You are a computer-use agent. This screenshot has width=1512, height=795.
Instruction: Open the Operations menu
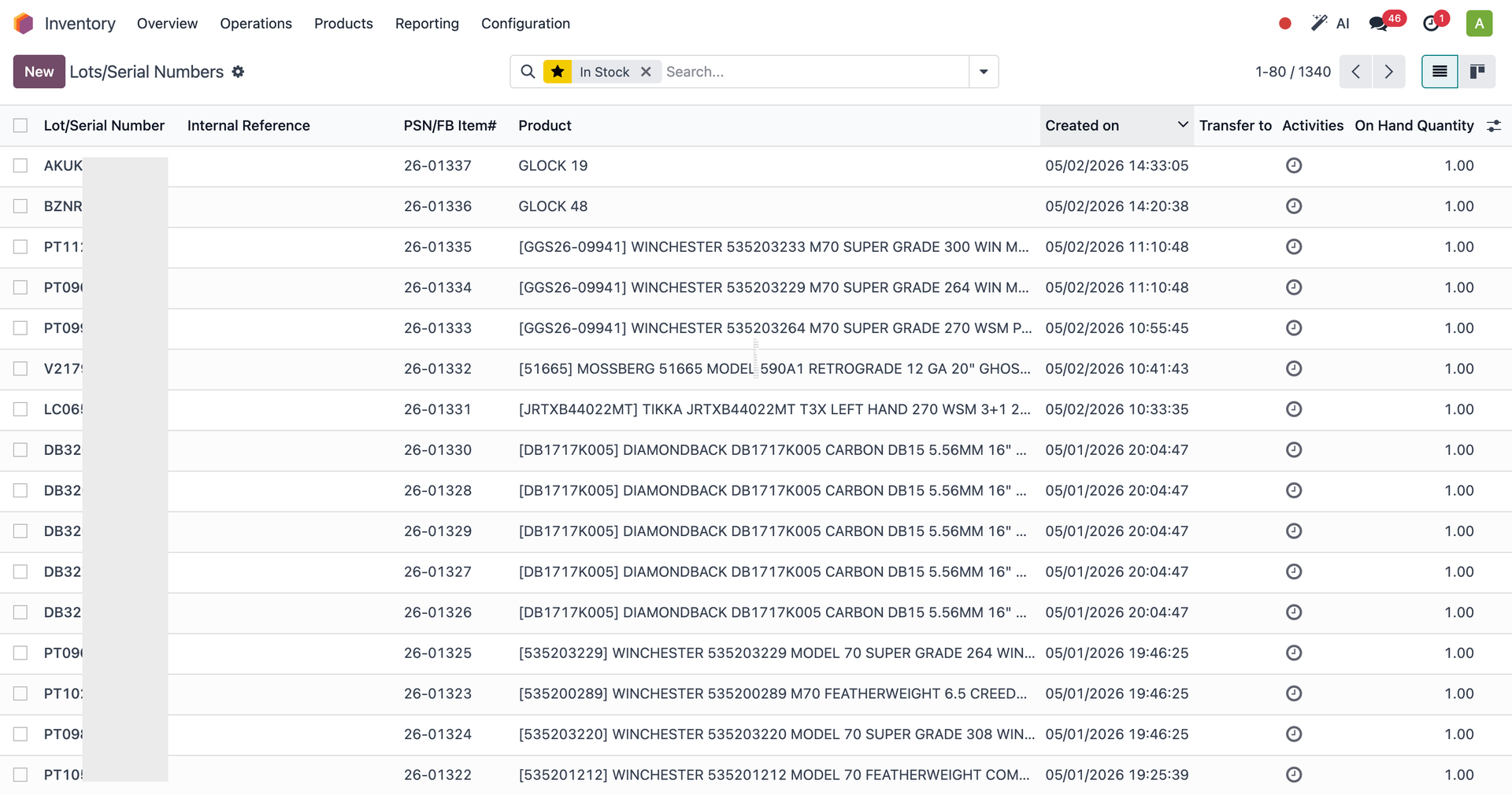(256, 24)
